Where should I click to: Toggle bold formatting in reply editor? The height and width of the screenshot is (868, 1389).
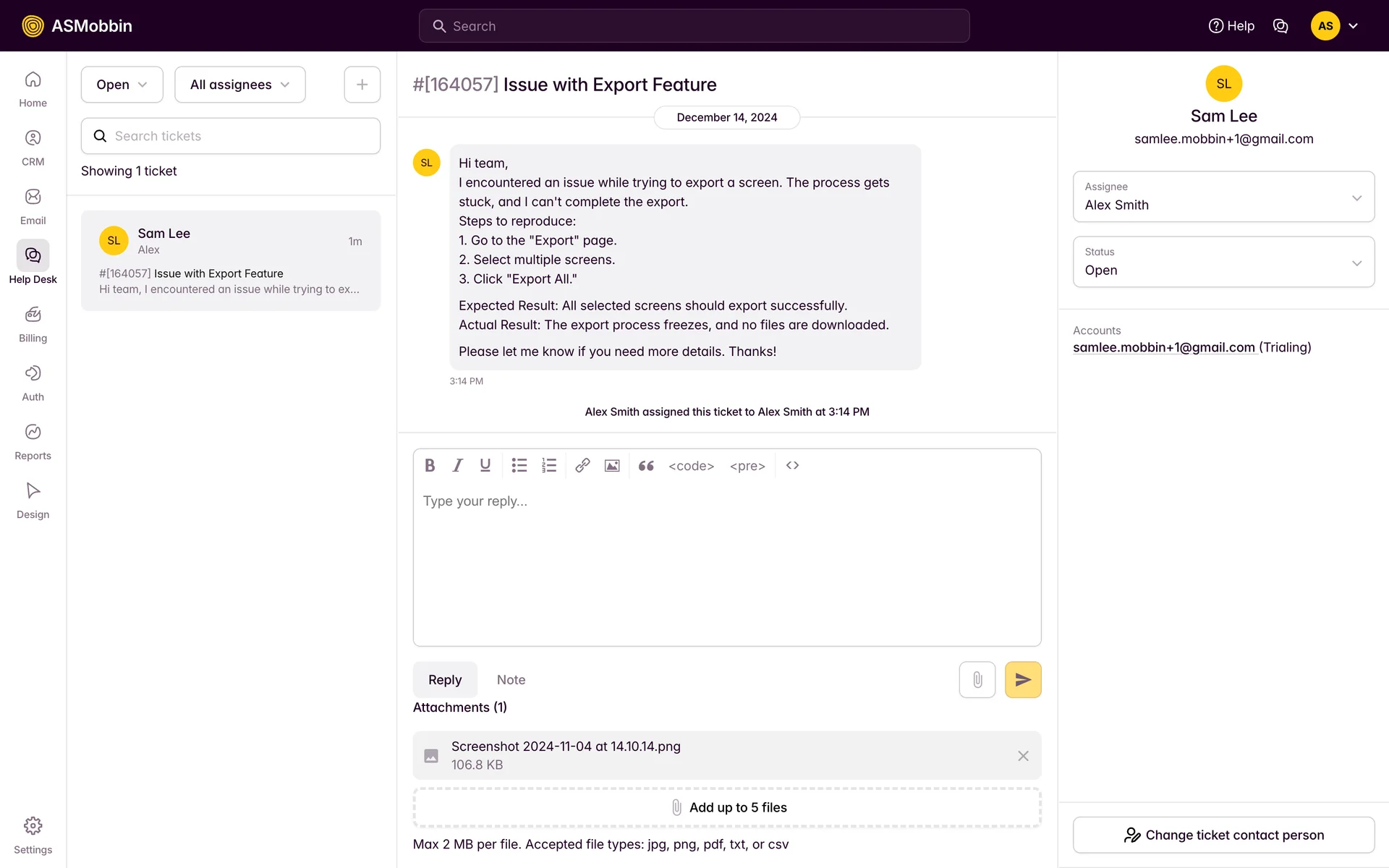pos(430,465)
